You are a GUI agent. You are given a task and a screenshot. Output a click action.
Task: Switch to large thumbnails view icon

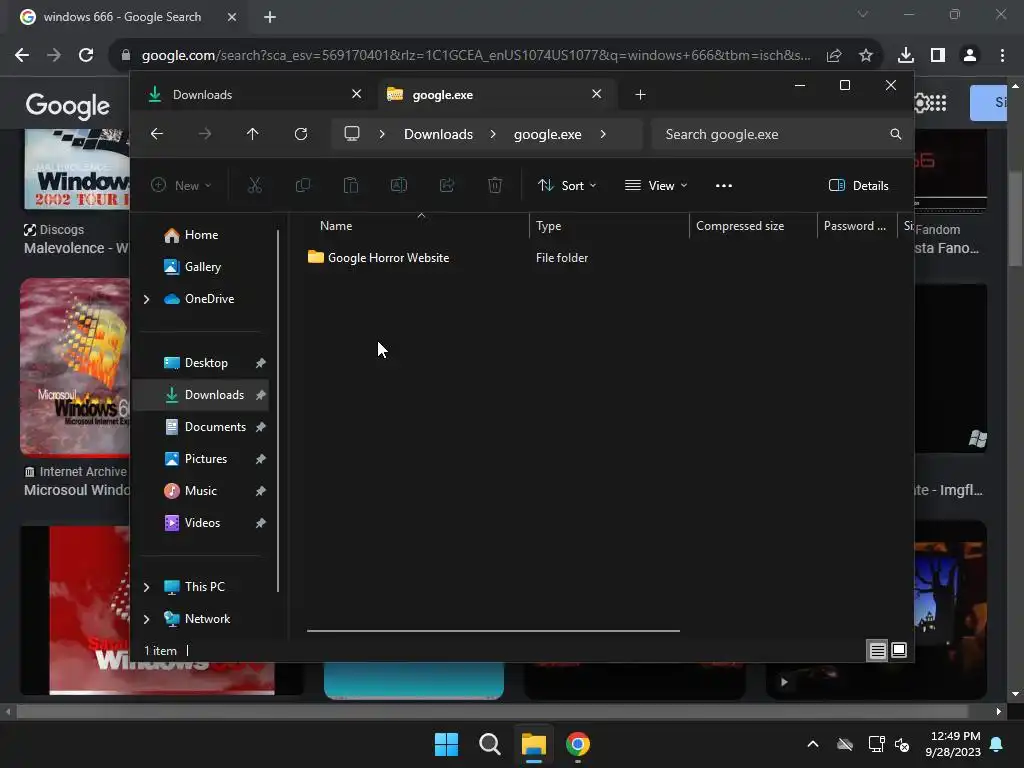(x=899, y=650)
